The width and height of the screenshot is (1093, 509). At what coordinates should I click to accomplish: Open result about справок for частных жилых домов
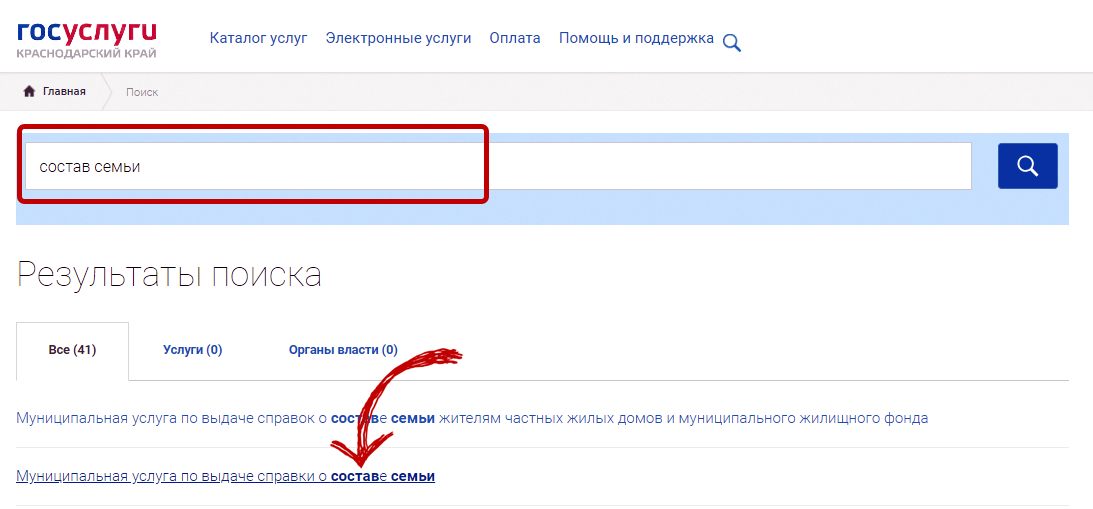[472, 418]
